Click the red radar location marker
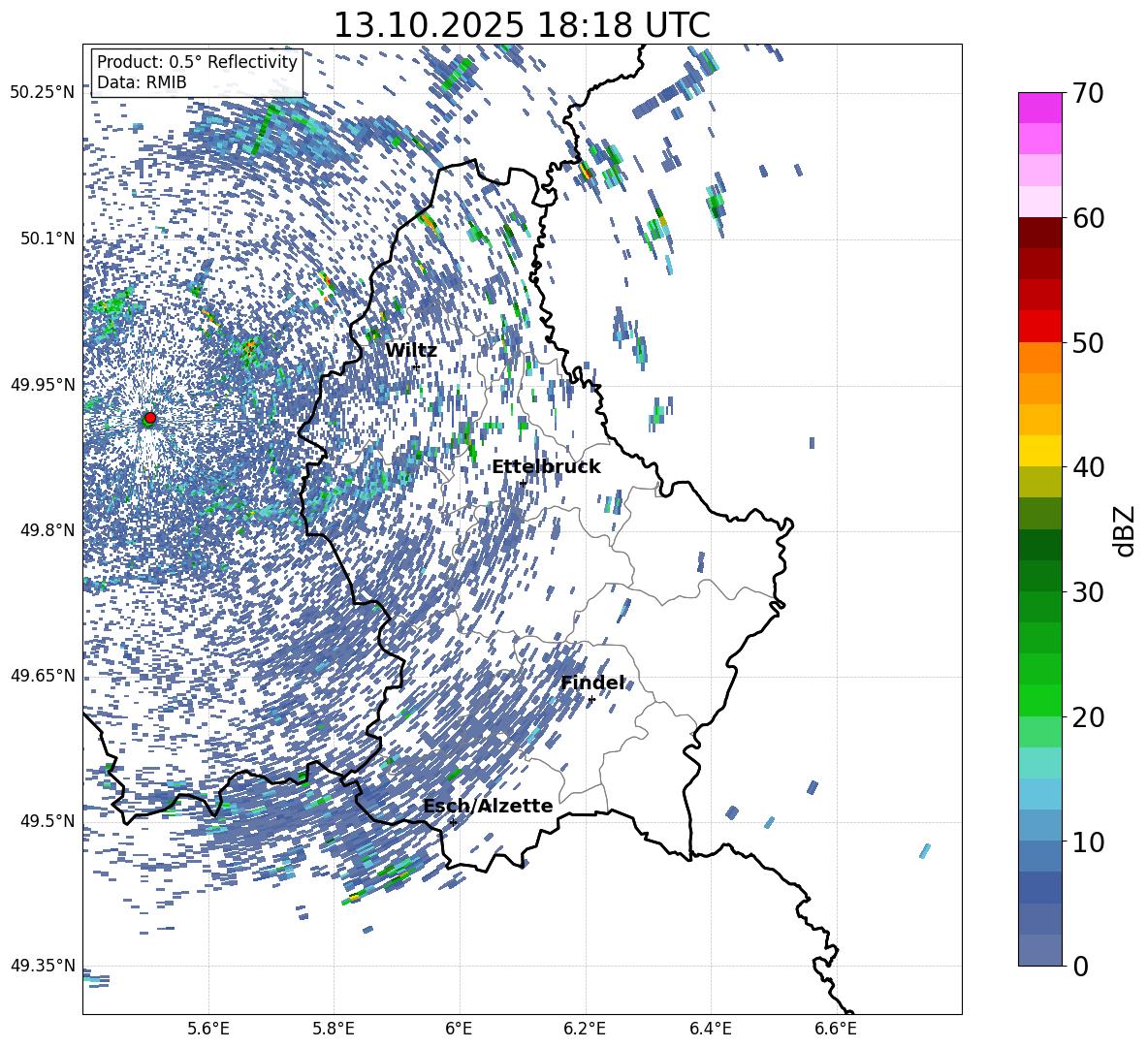The height and width of the screenshot is (1048, 1148). (x=150, y=418)
